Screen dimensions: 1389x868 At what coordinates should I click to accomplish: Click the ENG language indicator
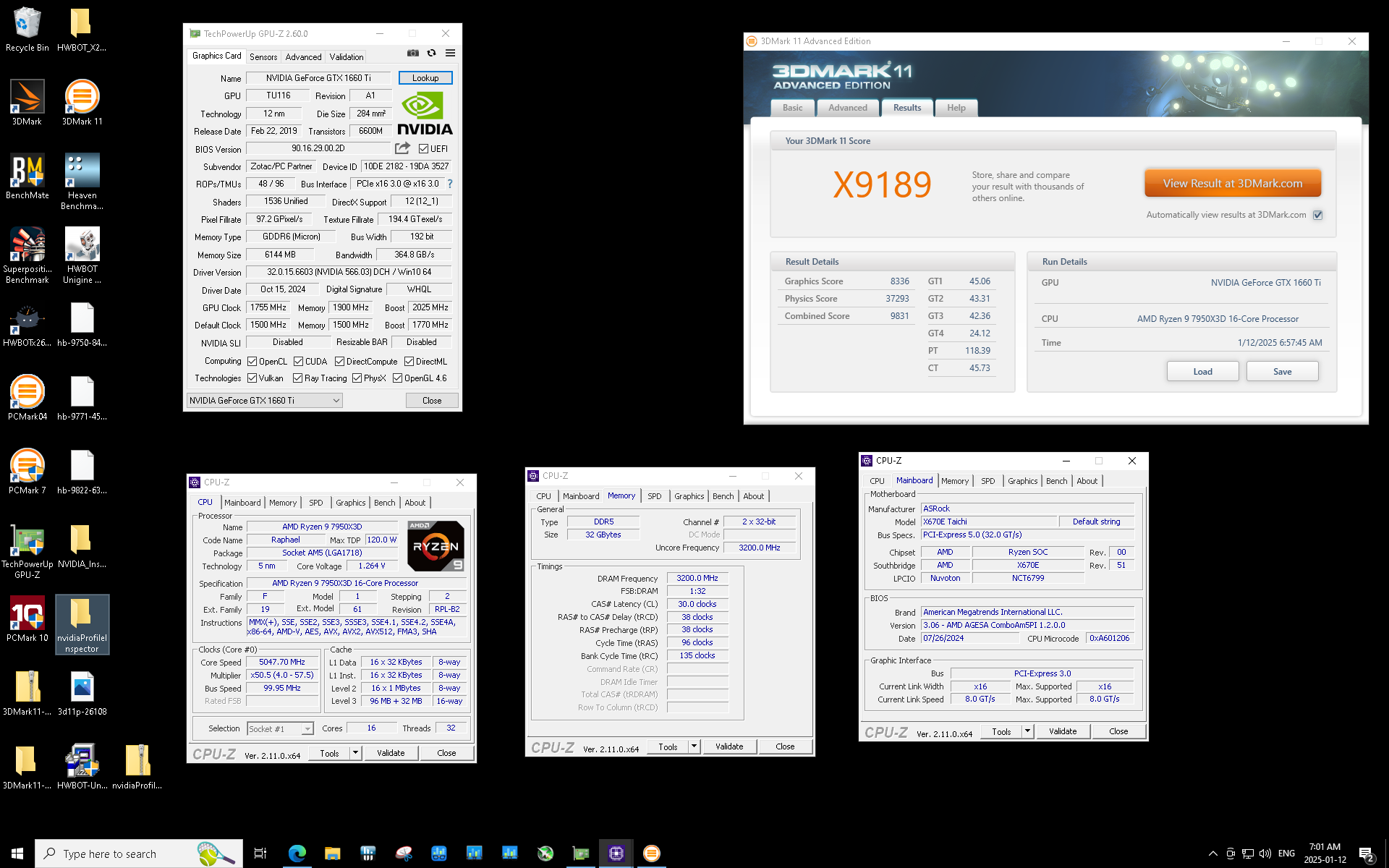[x=1286, y=854]
